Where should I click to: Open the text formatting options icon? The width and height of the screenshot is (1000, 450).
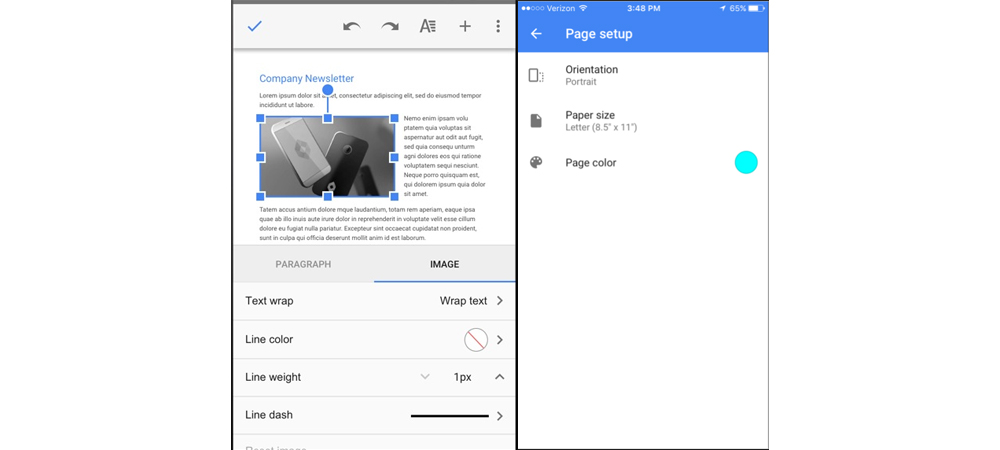pos(427,26)
